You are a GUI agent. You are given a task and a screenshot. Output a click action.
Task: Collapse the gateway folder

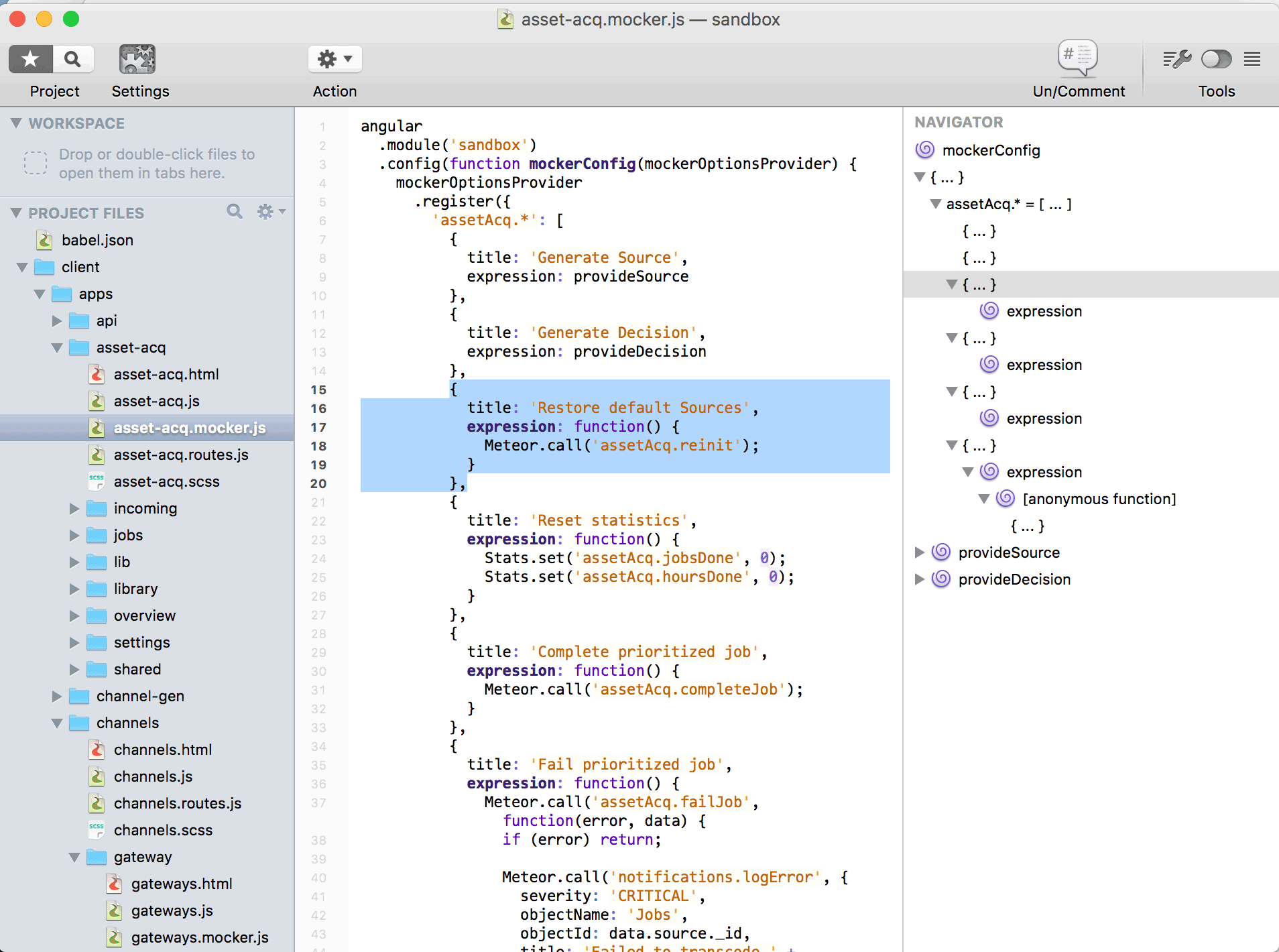(x=74, y=857)
